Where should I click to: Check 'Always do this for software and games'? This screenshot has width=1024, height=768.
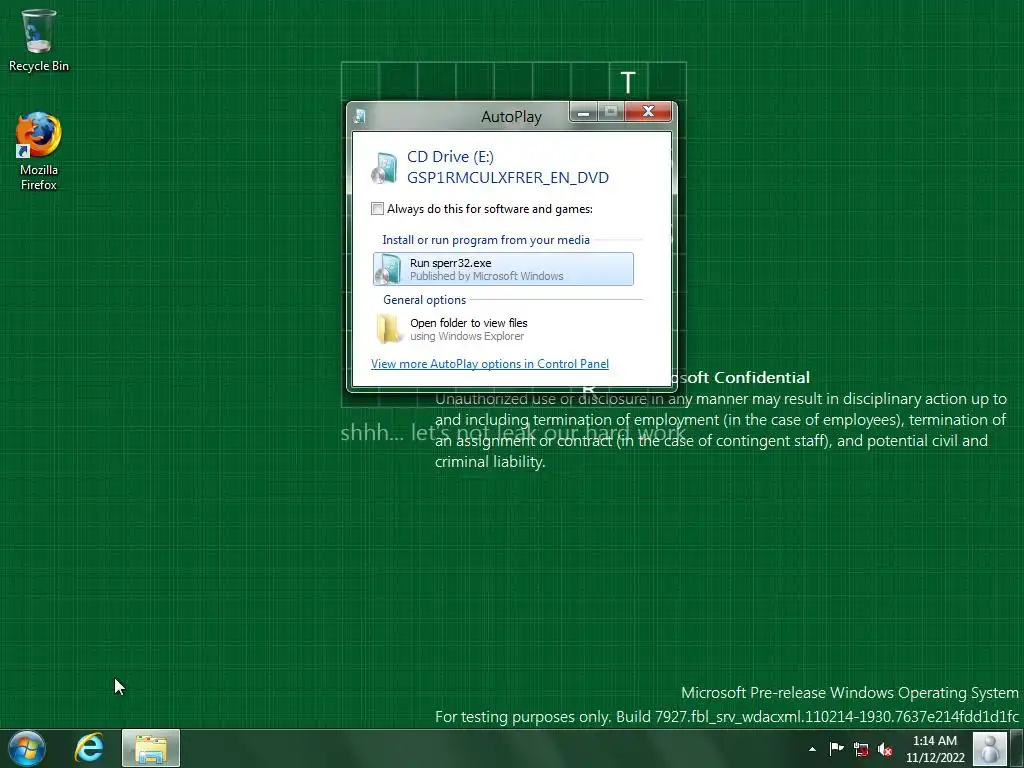[x=377, y=209]
